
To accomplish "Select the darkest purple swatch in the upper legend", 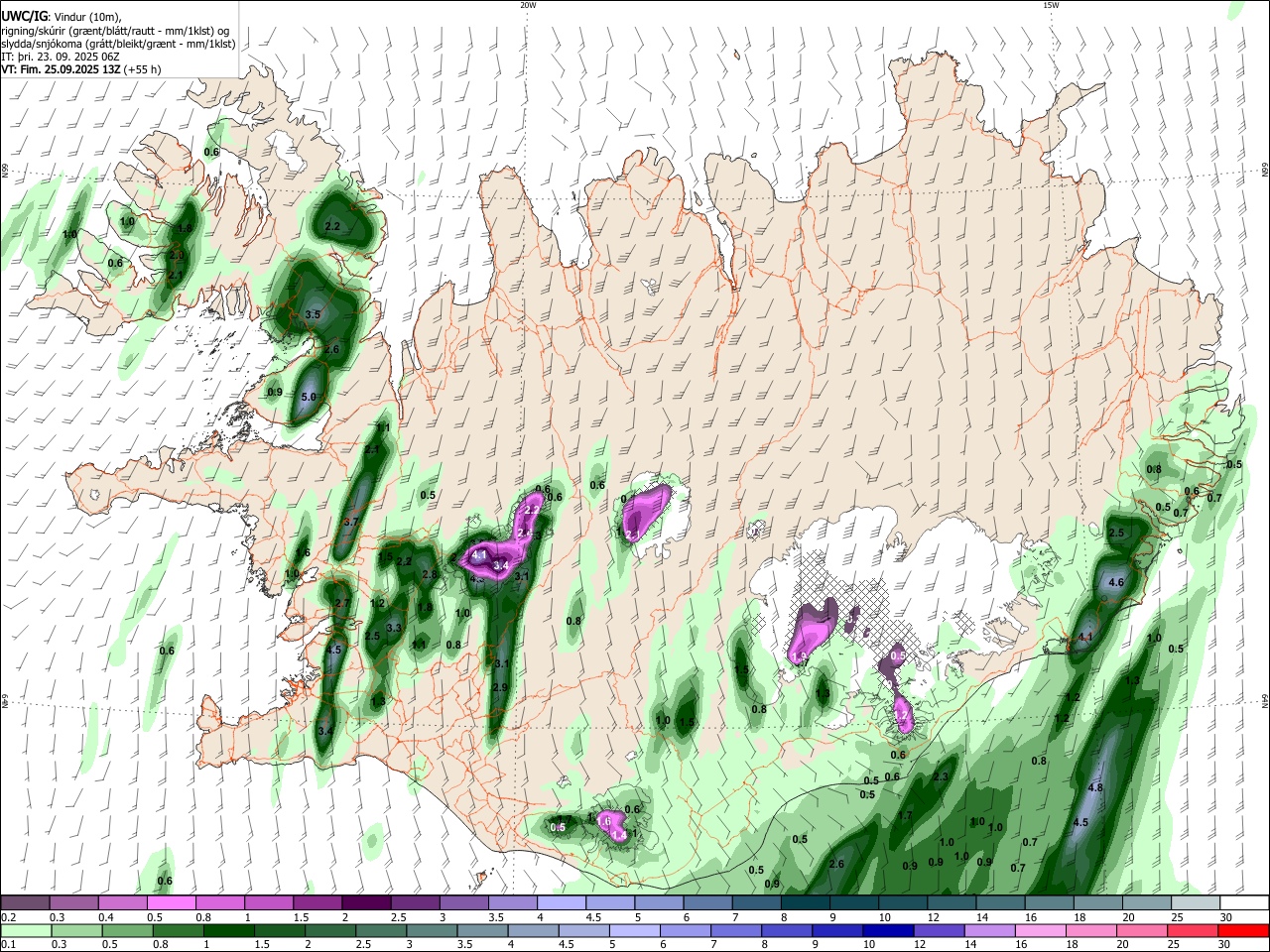I will pos(366,902).
